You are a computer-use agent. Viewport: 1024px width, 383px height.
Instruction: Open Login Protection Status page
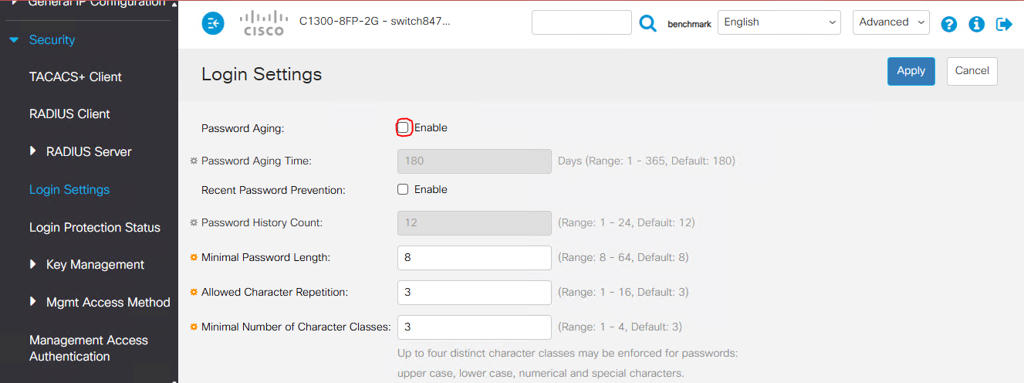click(95, 227)
